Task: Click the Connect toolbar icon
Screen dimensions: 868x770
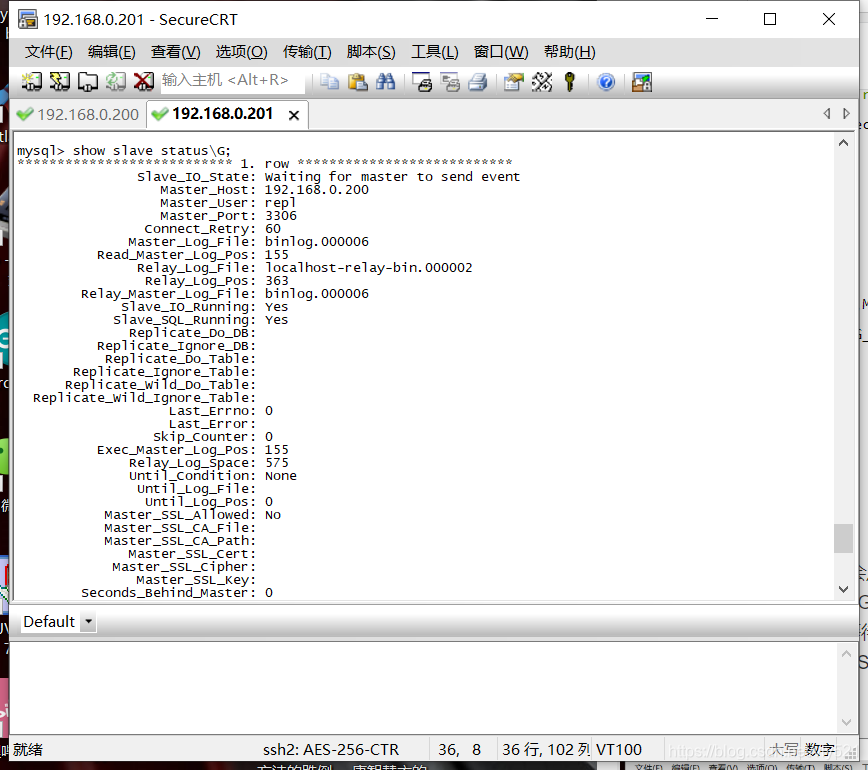Action: point(32,81)
